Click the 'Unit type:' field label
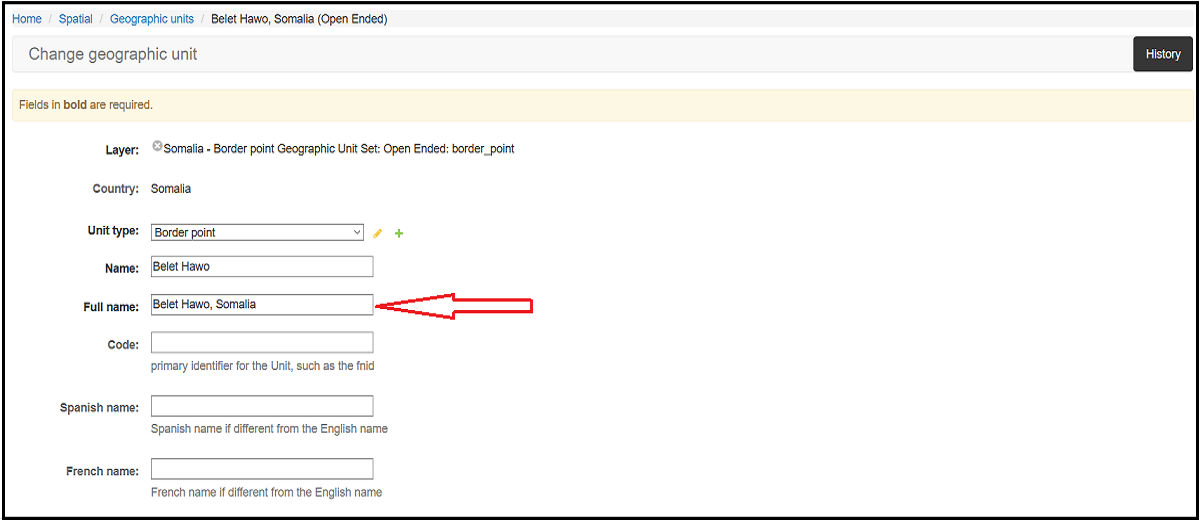The height and width of the screenshot is (520, 1200). point(113,231)
